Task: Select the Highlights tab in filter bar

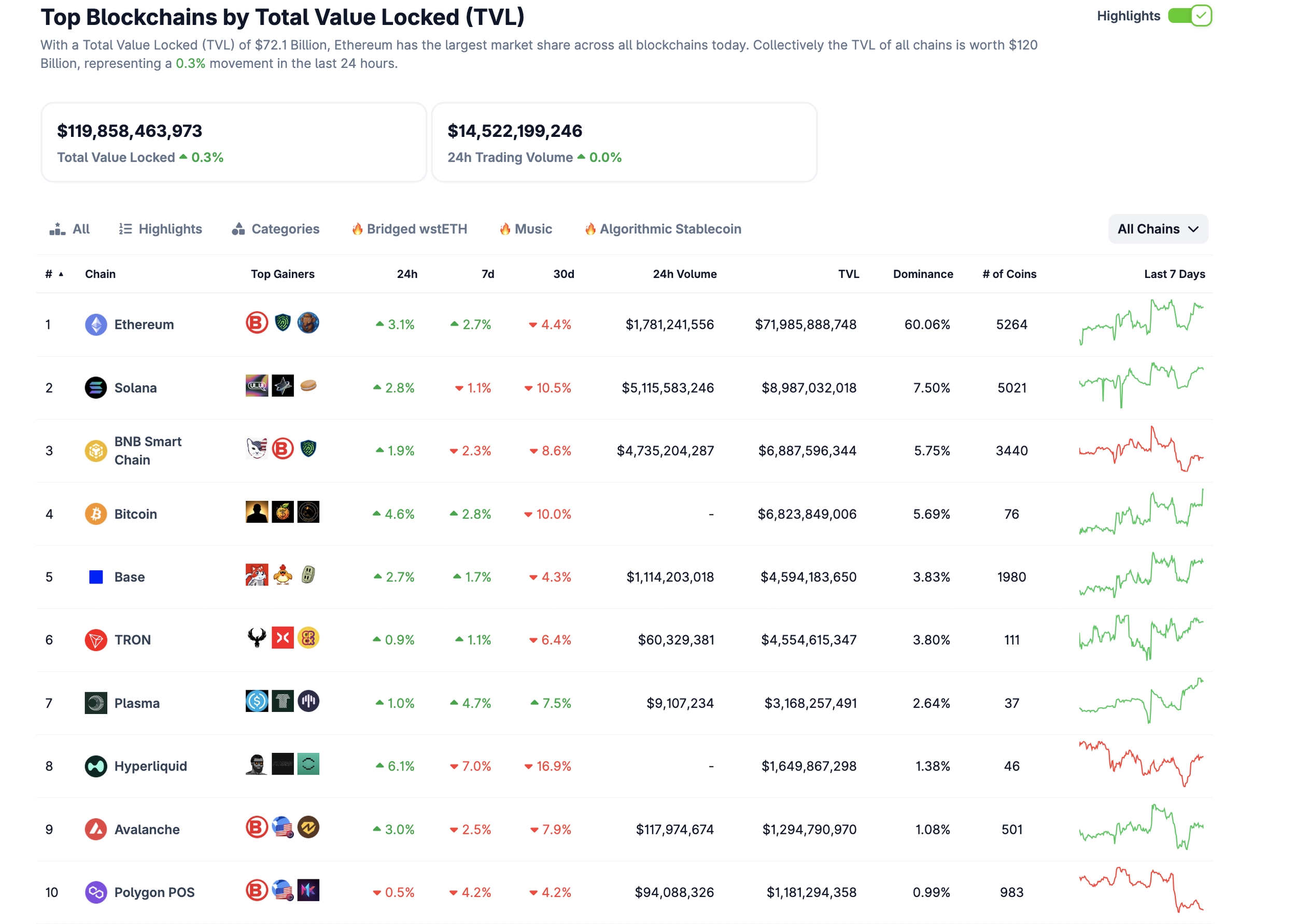Action: tap(160, 229)
